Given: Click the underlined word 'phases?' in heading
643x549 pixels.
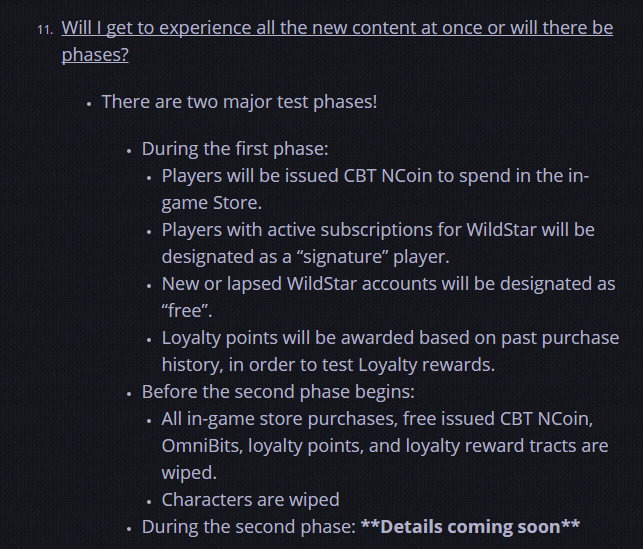Looking at the screenshot, I should 95,55.
